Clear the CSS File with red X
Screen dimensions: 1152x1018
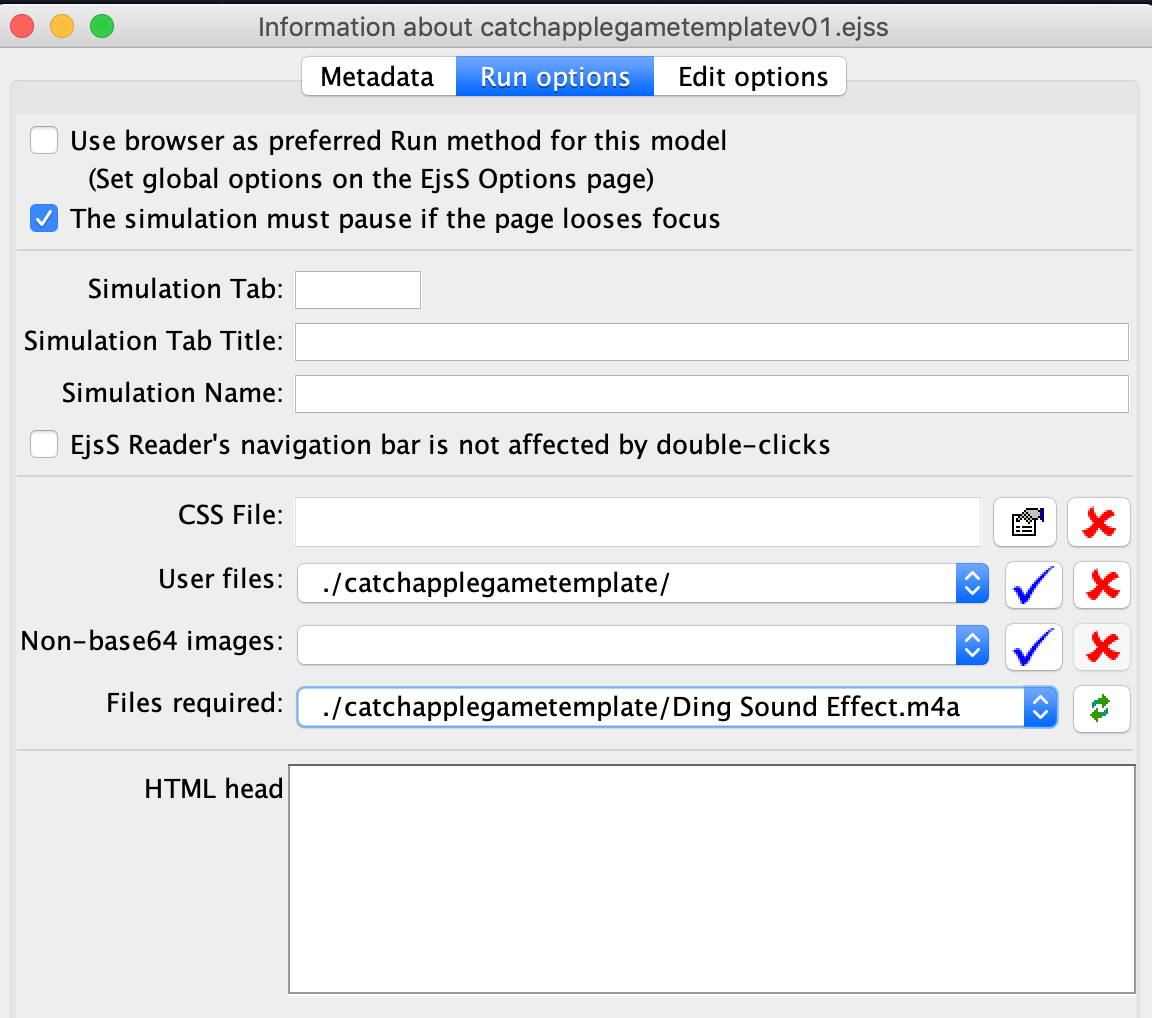(1099, 522)
